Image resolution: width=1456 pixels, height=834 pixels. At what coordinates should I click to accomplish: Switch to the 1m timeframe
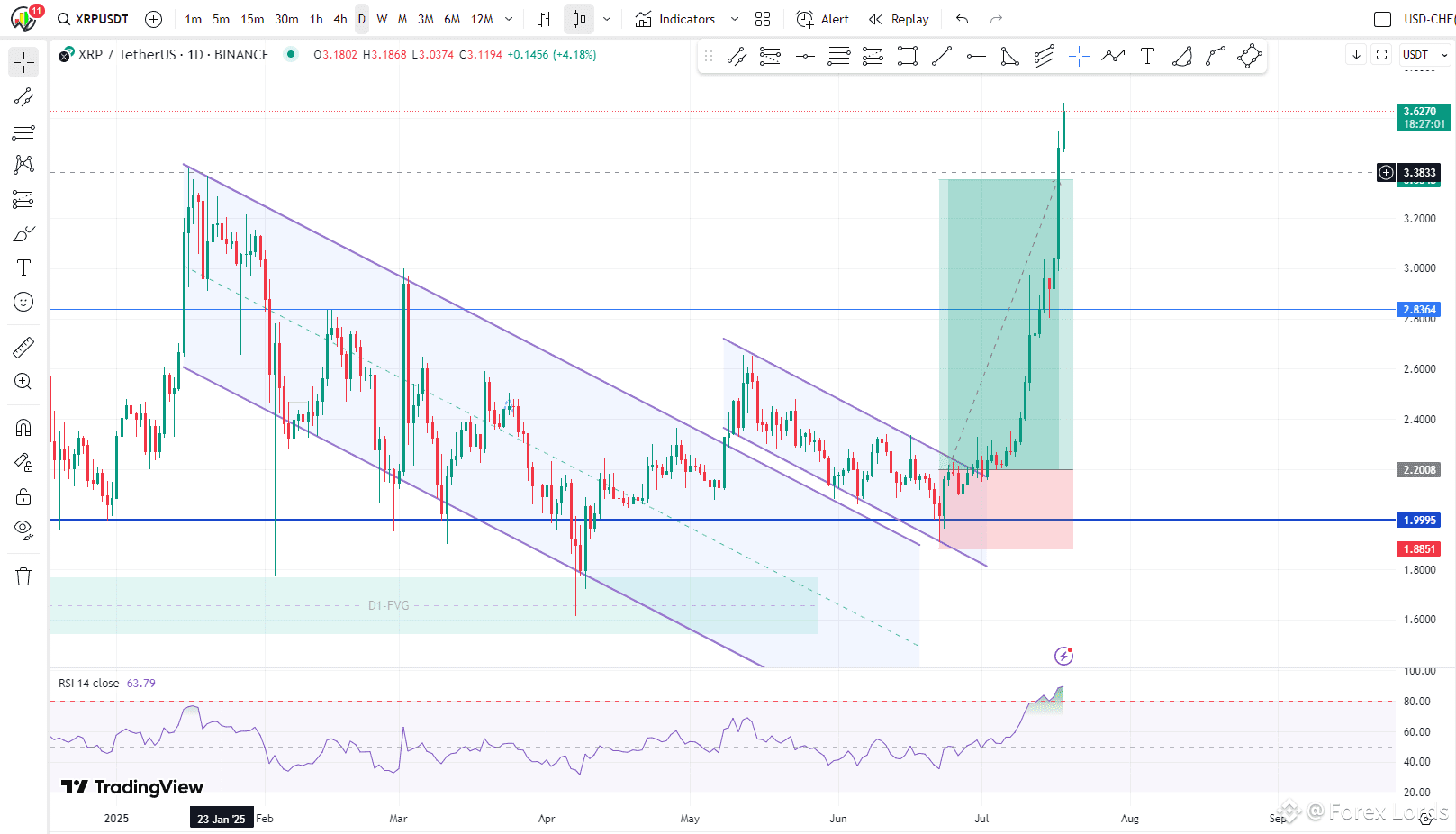click(194, 19)
